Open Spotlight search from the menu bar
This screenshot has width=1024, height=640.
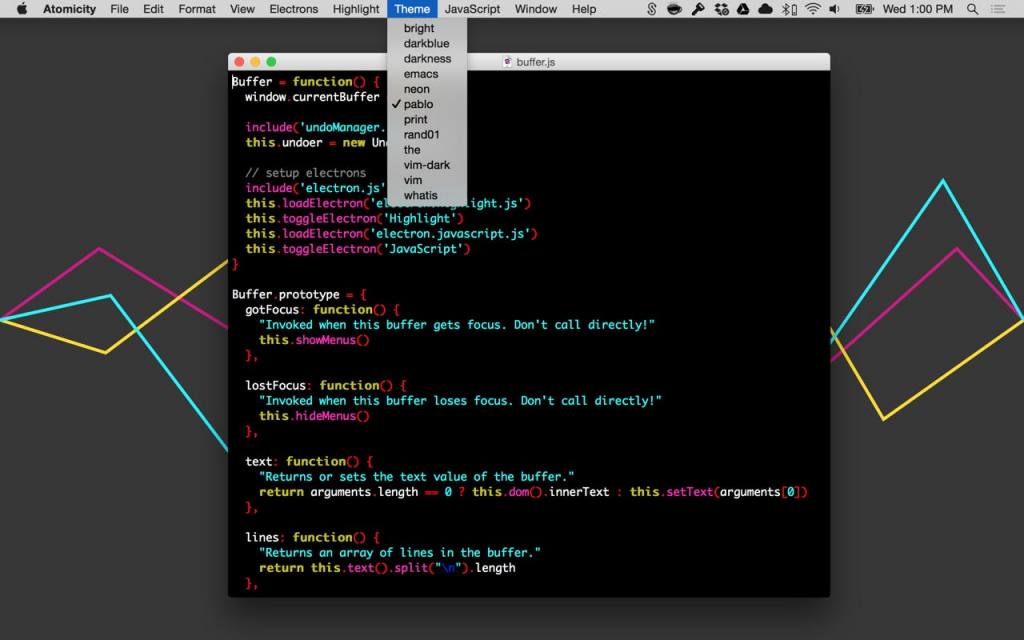[972, 9]
